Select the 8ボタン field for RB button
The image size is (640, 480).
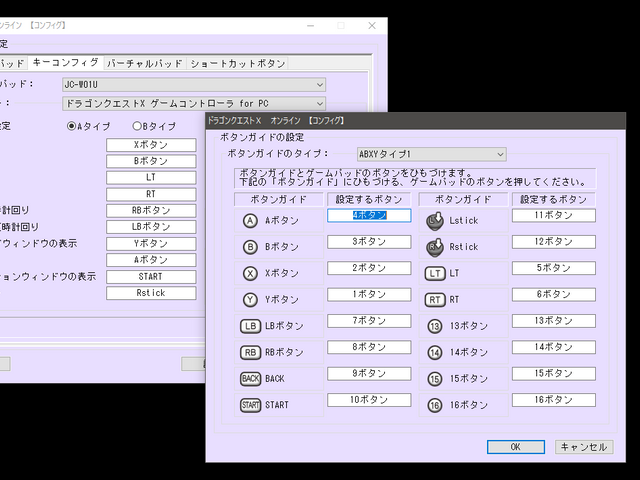[x=369, y=347]
